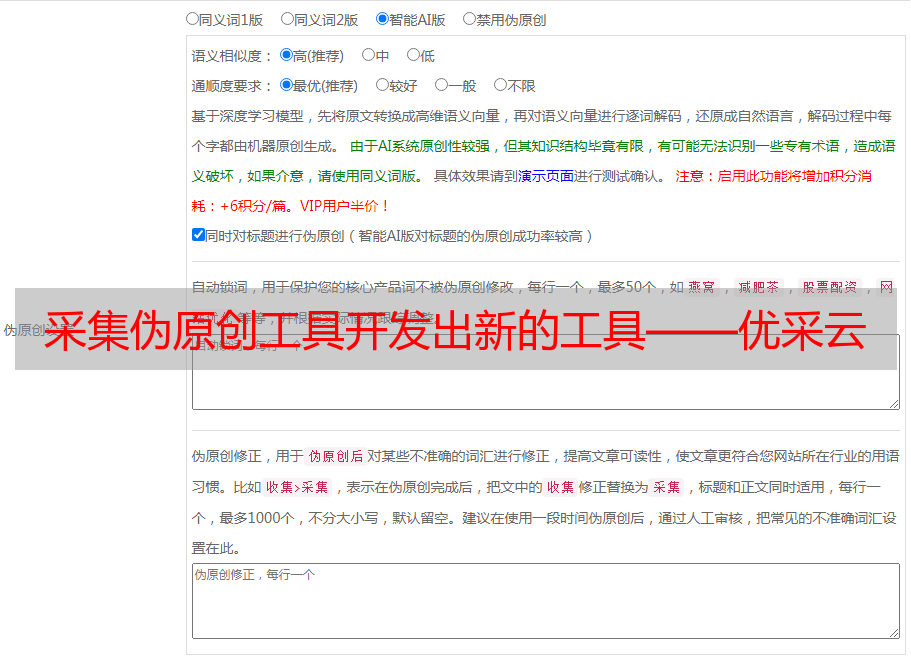Set 语义相似度 to 高(推荐)

[x=286, y=55]
